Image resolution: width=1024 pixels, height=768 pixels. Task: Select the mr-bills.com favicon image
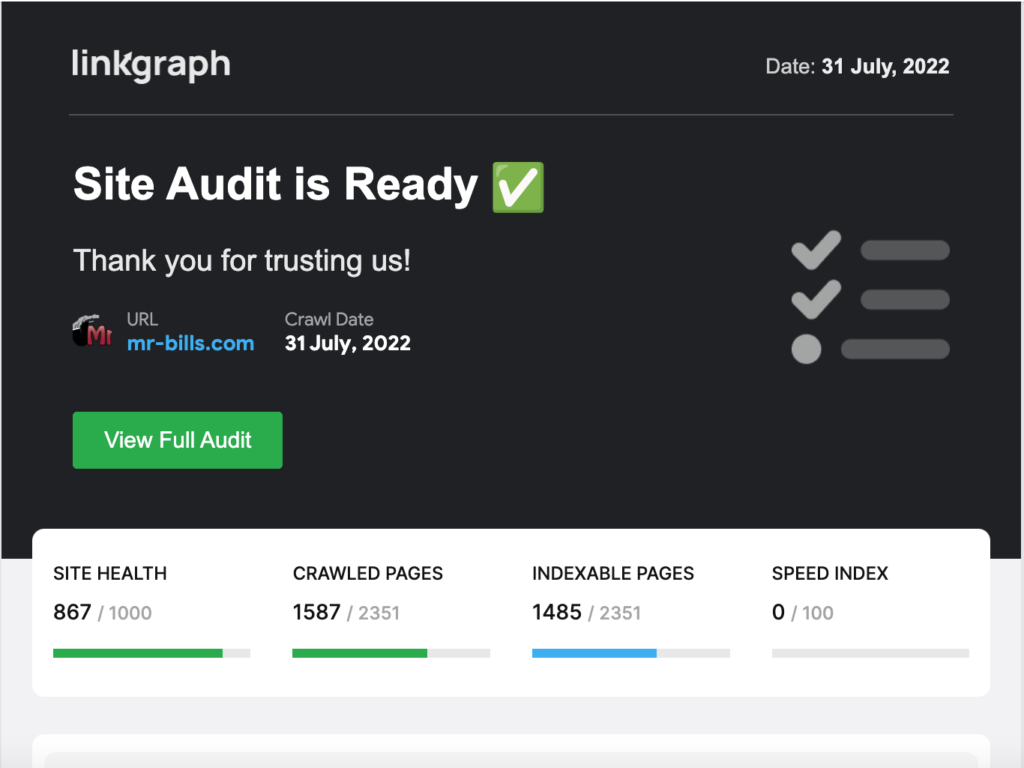[x=91, y=332]
